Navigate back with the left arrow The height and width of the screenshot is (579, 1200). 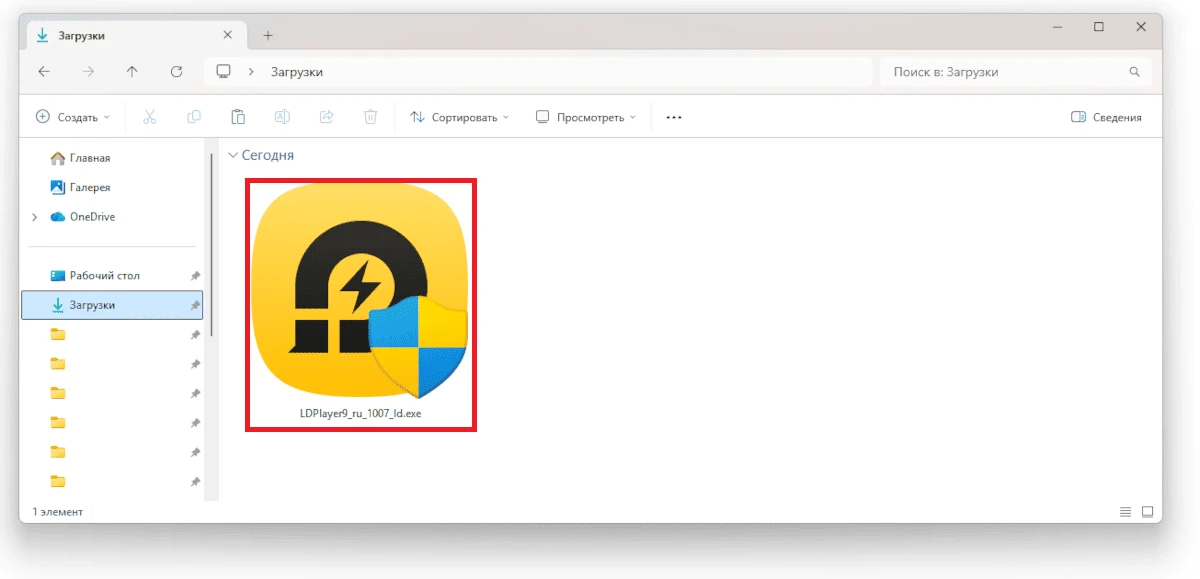tap(43, 72)
